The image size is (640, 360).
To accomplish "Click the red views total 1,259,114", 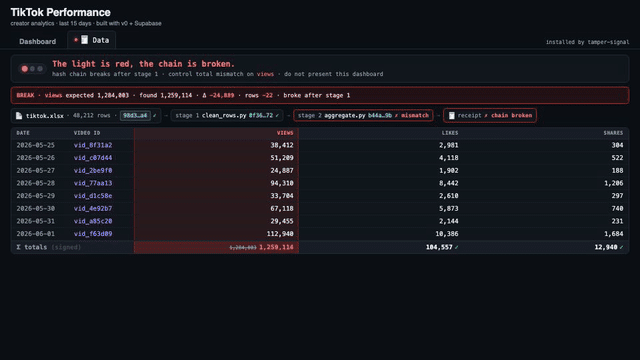I will pyautogui.click(x=276, y=247).
